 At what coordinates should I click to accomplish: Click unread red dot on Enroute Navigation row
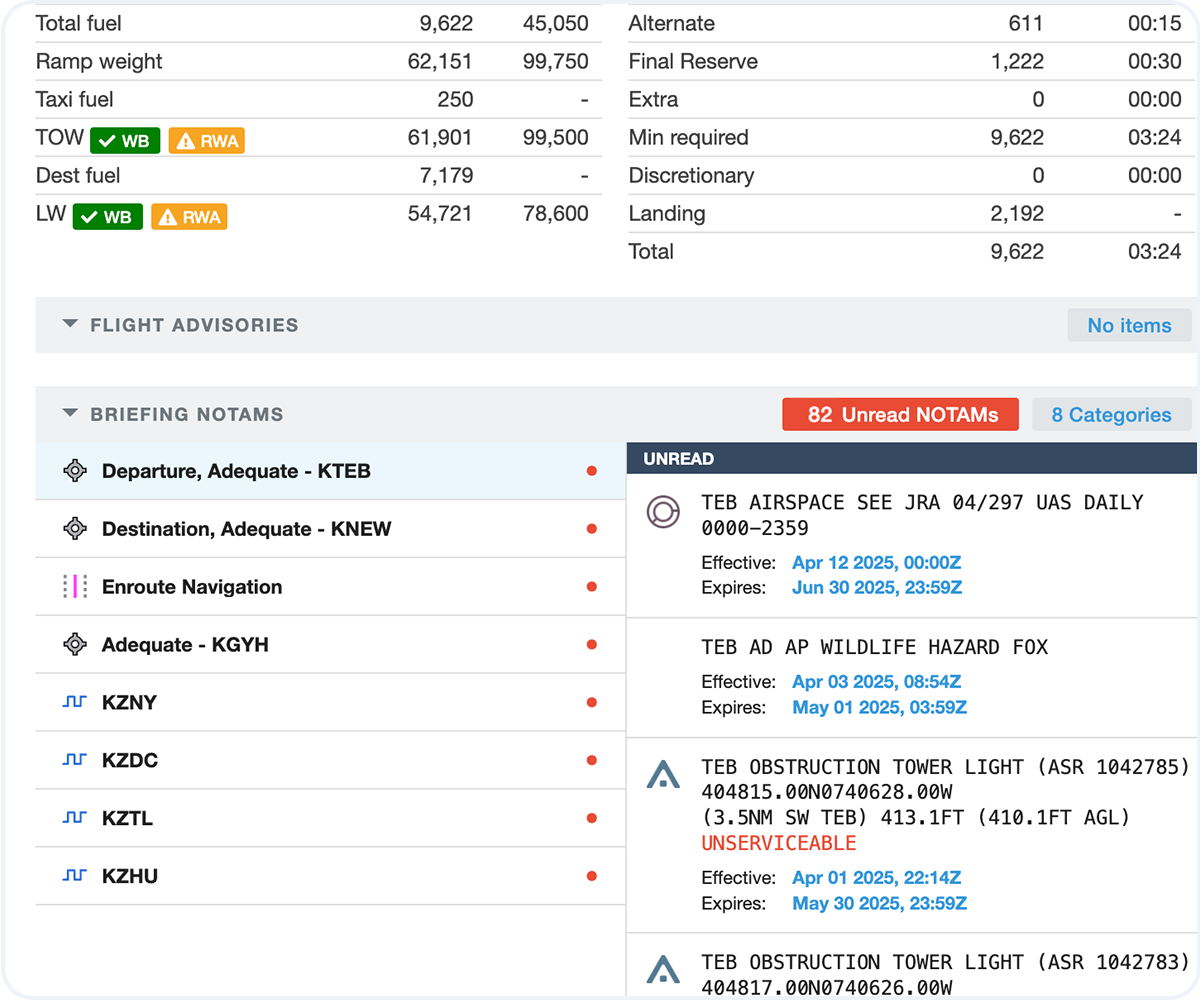coord(592,587)
